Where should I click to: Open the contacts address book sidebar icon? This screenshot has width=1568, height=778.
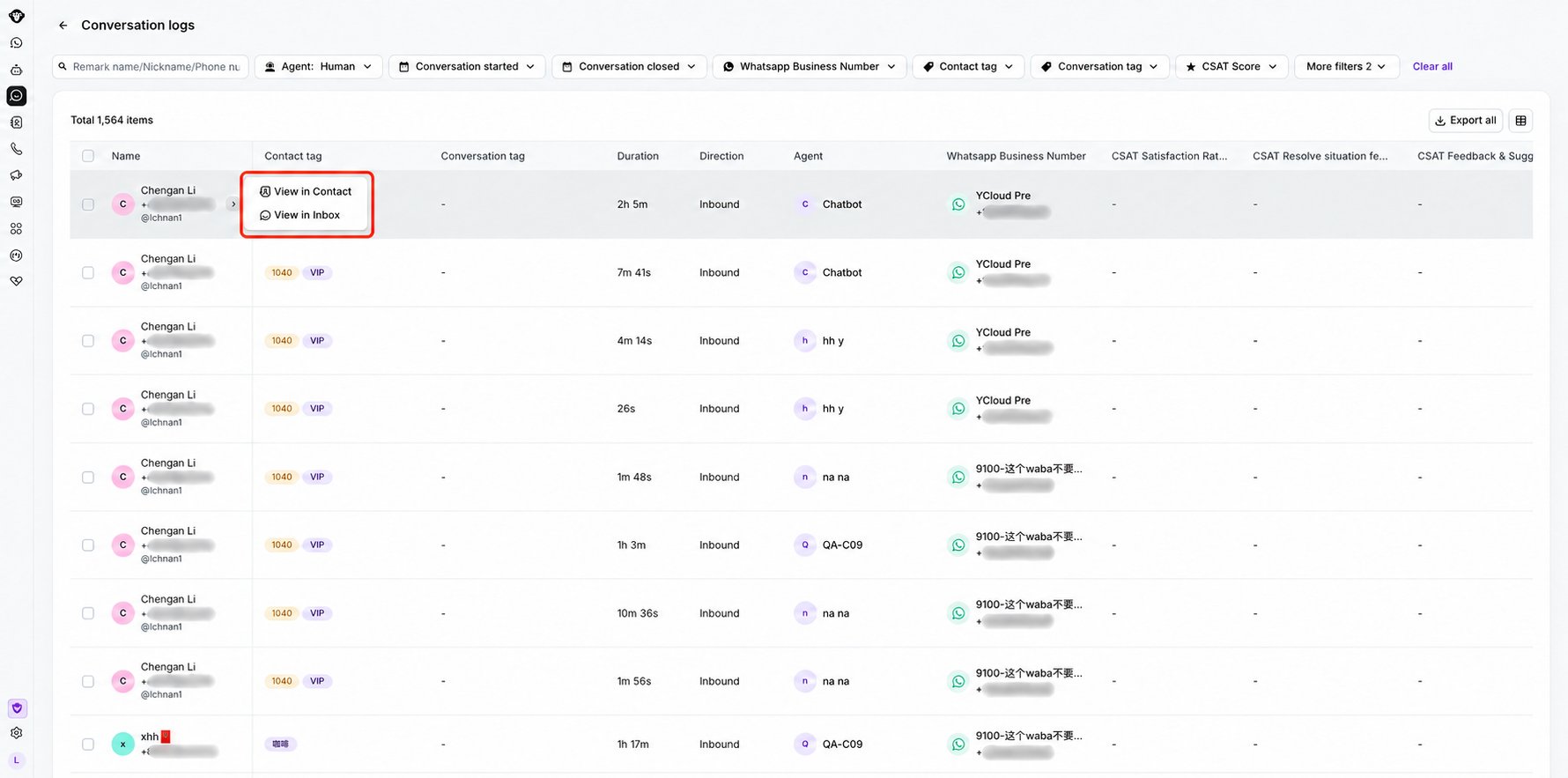pos(17,122)
